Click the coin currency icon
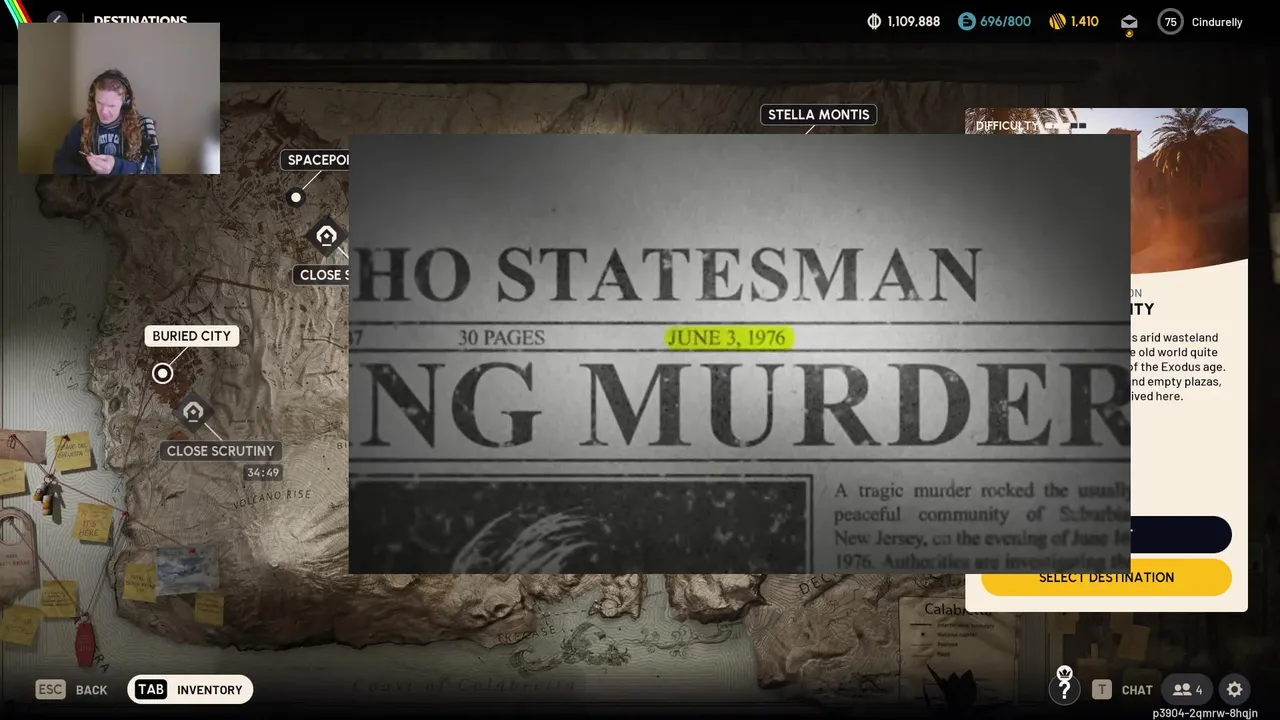Image resolution: width=1280 pixels, height=720 pixels. pyautogui.click(x=873, y=21)
